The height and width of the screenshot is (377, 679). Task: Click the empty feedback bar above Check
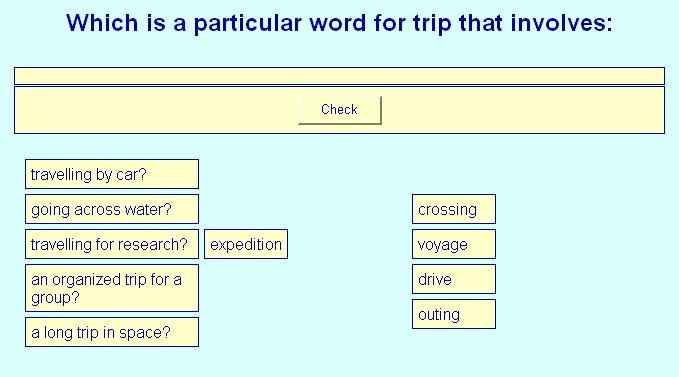[x=340, y=76]
